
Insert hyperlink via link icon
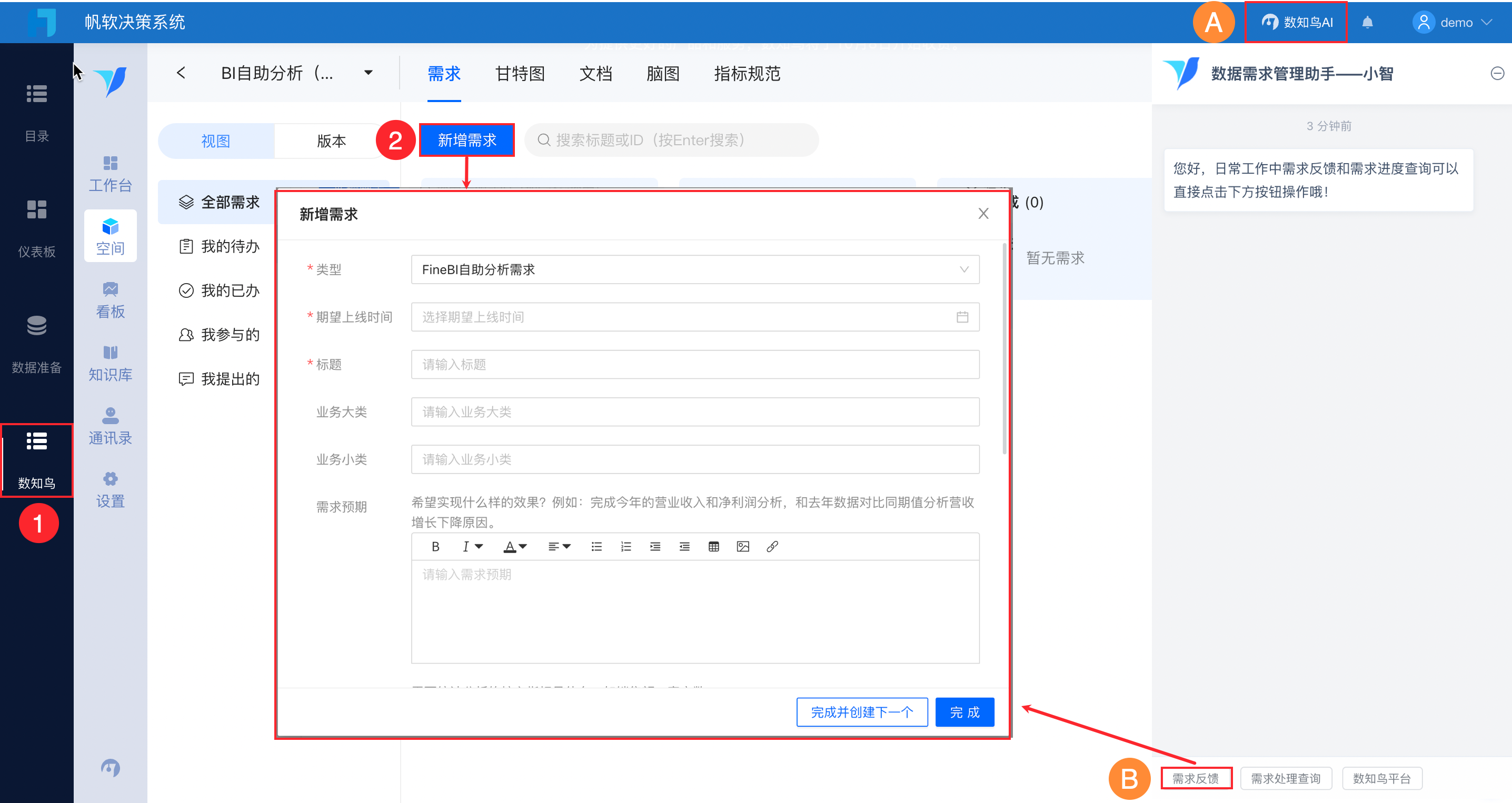point(772,547)
